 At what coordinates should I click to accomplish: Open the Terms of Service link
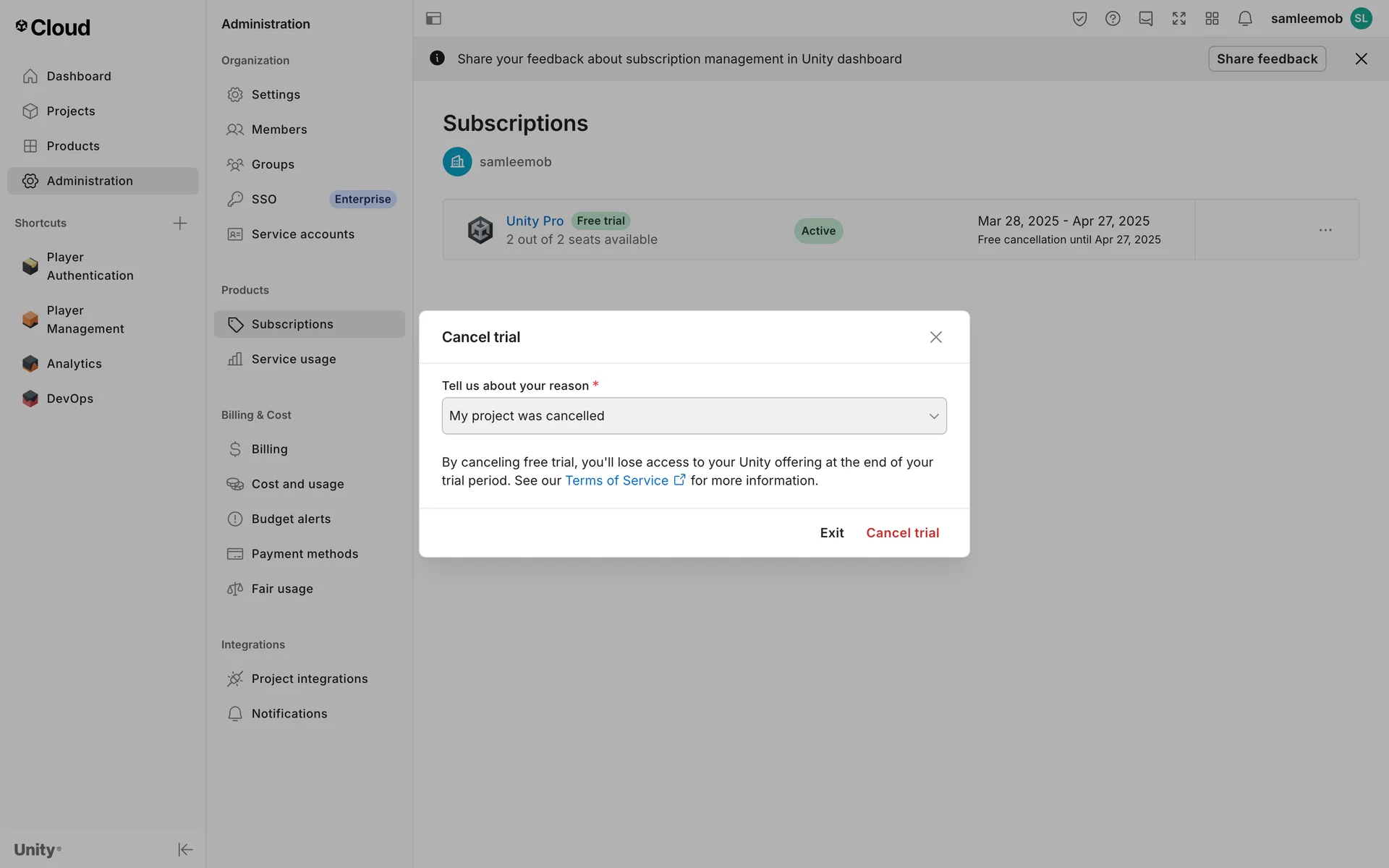pyautogui.click(x=616, y=481)
